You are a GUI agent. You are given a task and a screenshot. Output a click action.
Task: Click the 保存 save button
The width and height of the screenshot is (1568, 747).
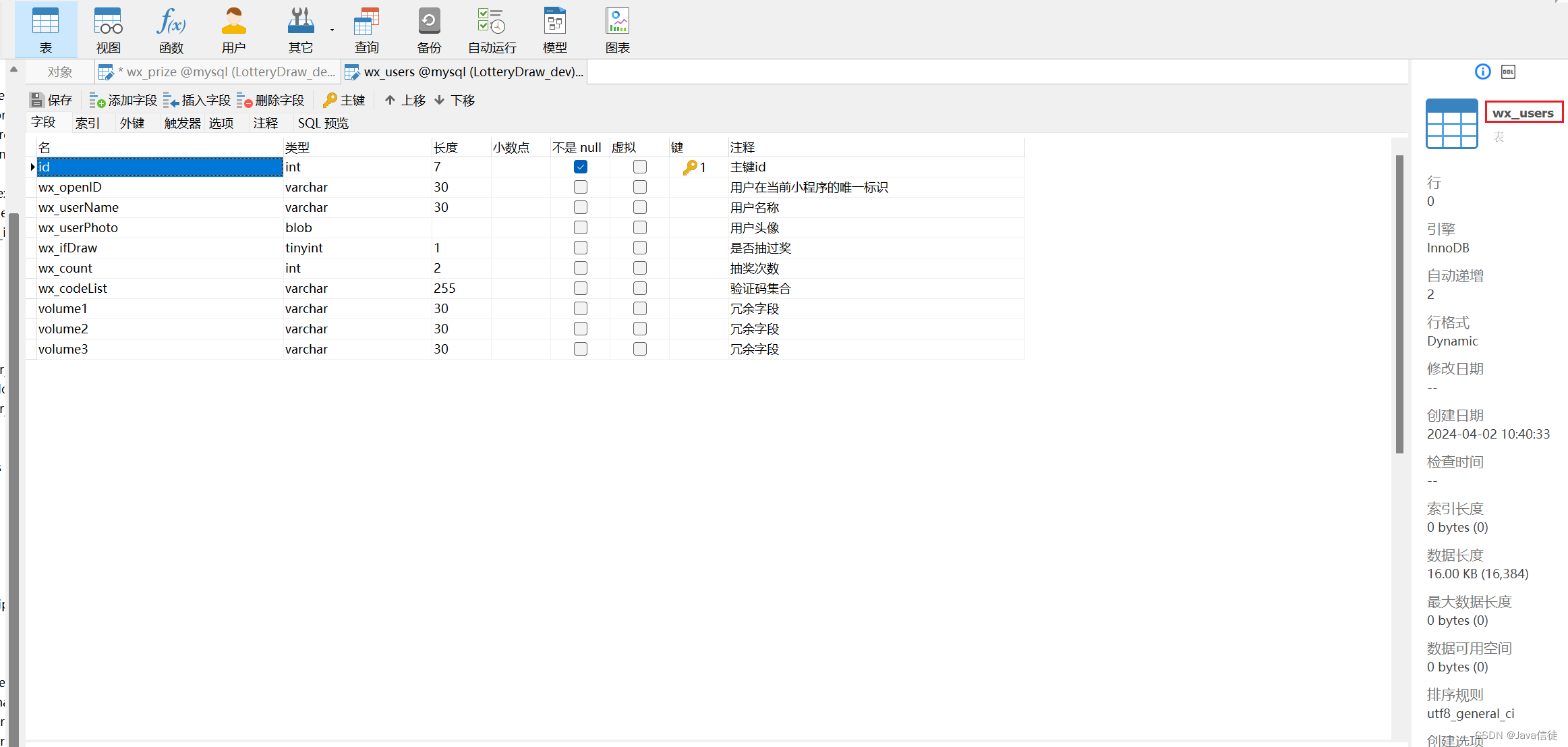tap(51, 100)
